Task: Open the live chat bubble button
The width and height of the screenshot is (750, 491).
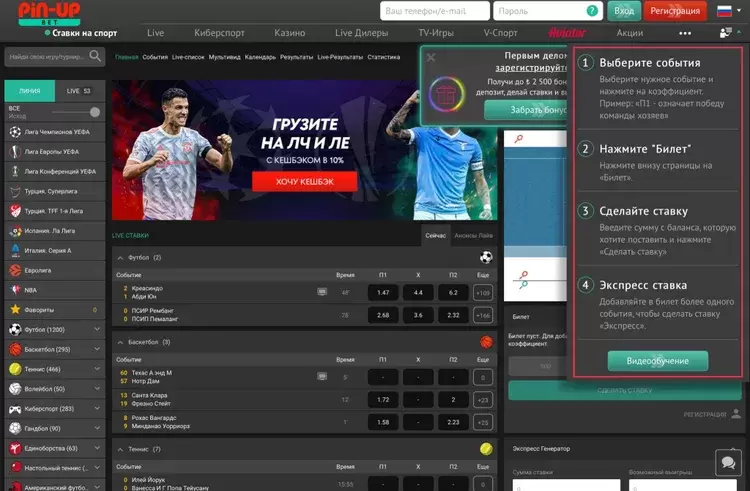Action: click(728, 462)
